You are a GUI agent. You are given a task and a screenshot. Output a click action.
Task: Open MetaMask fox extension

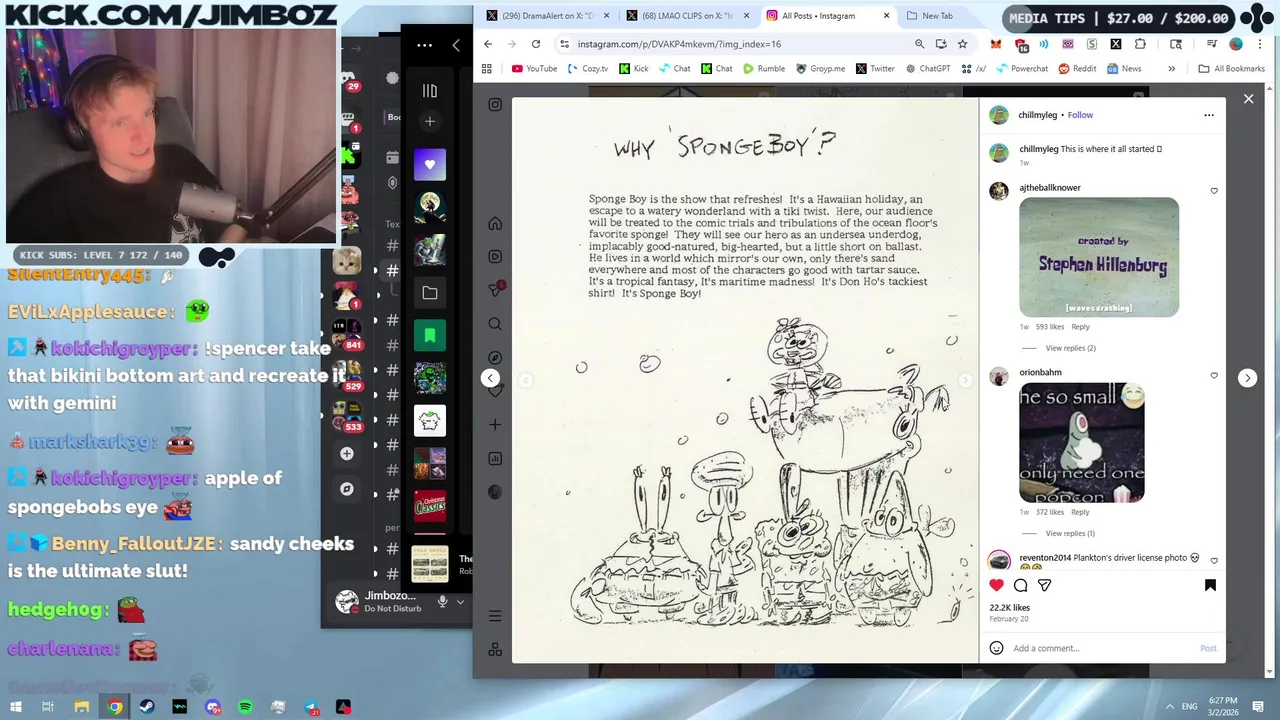pos(996,44)
